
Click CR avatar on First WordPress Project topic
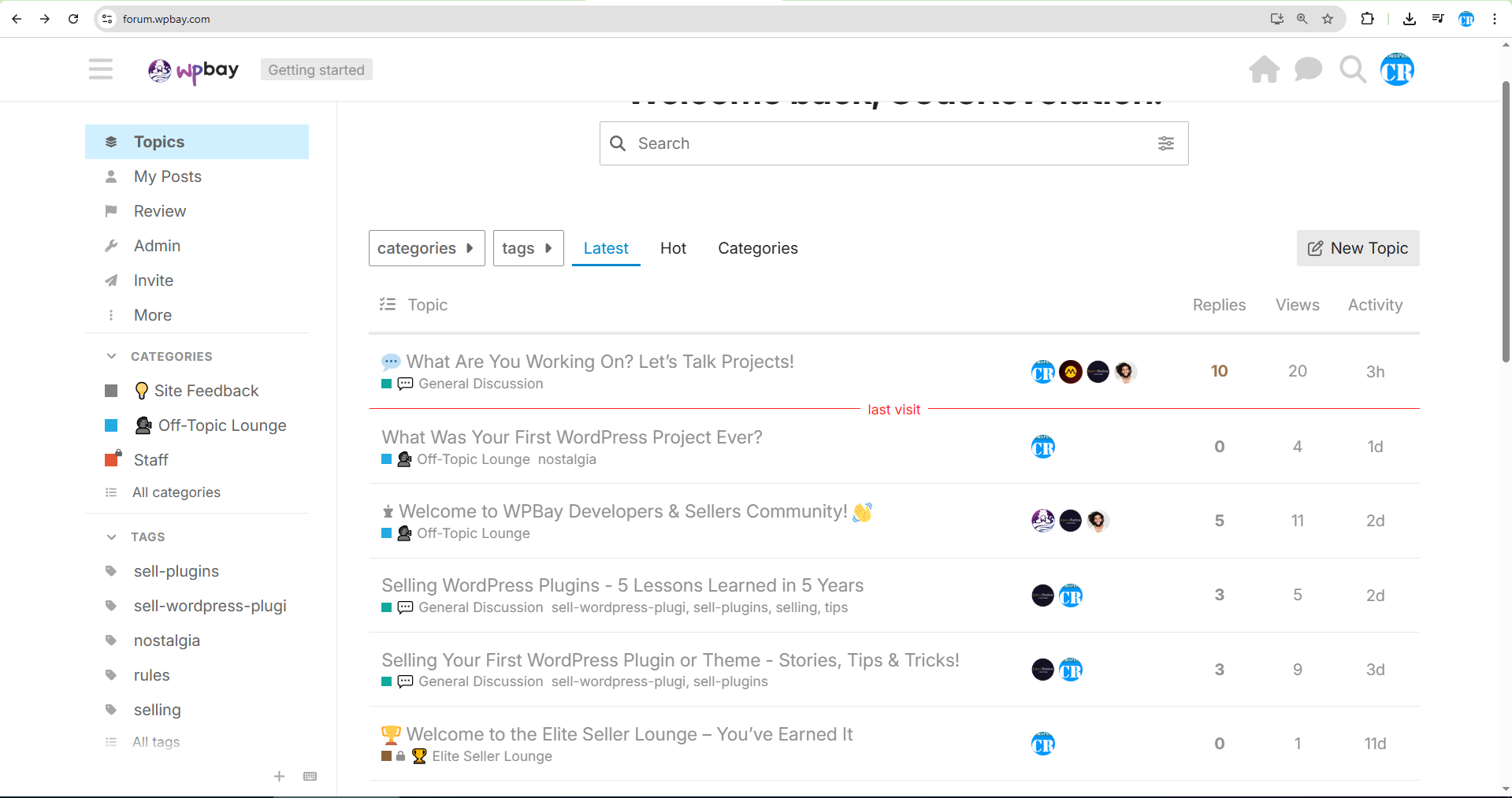point(1043,447)
